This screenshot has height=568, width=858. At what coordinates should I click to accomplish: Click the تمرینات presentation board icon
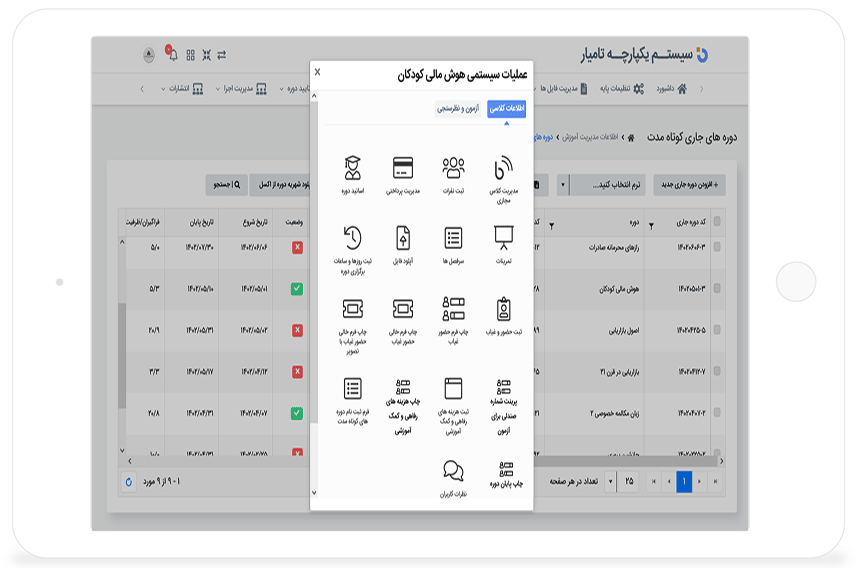pyautogui.click(x=504, y=238)
